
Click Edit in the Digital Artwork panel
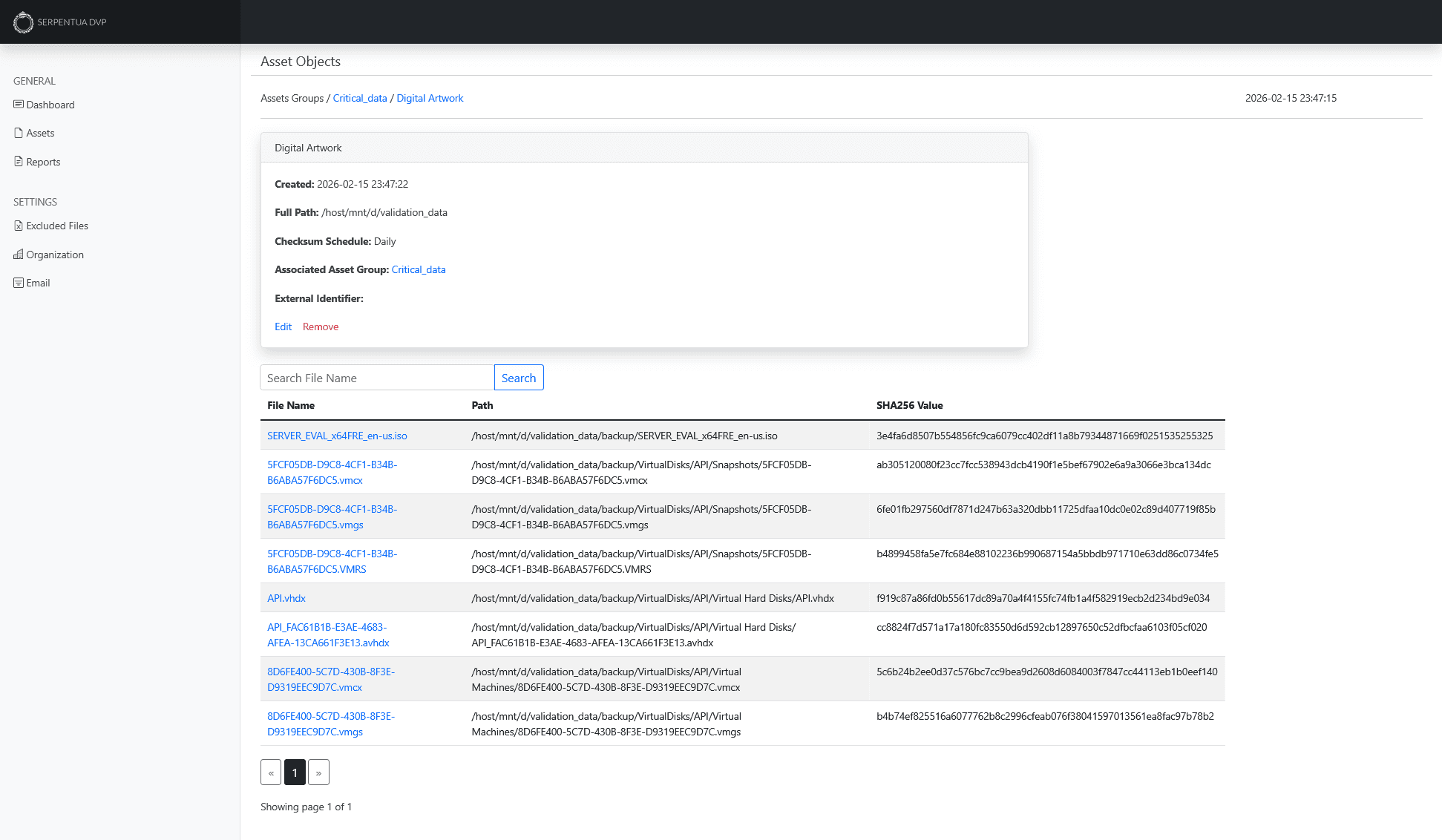tap(283, 327)
